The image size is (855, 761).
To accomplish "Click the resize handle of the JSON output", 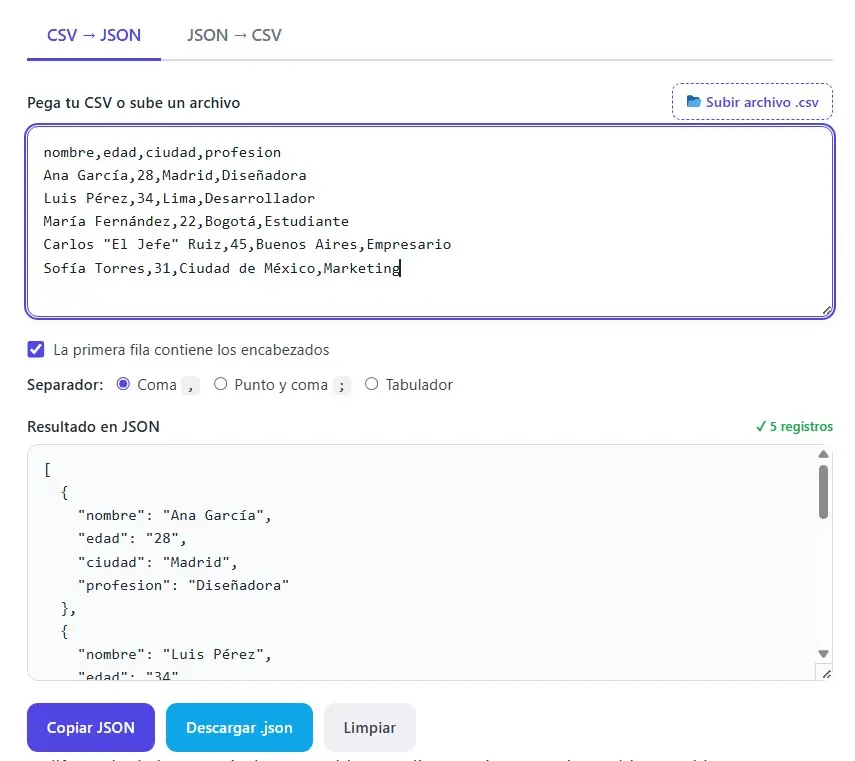I will 826,674.
